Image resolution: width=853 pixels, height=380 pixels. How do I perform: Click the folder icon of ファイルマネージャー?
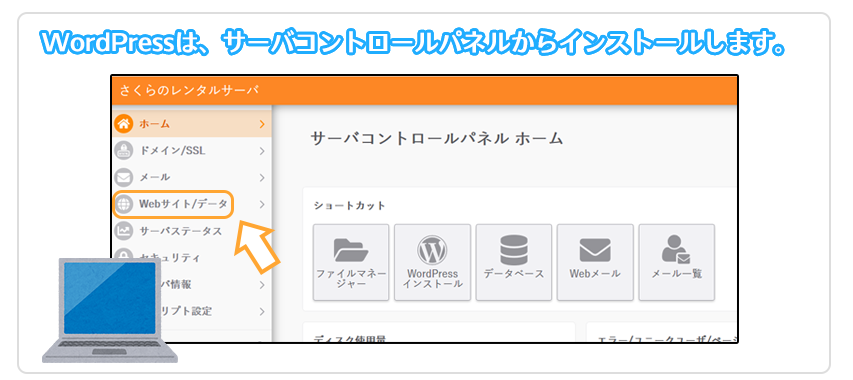tap(351, 250)
